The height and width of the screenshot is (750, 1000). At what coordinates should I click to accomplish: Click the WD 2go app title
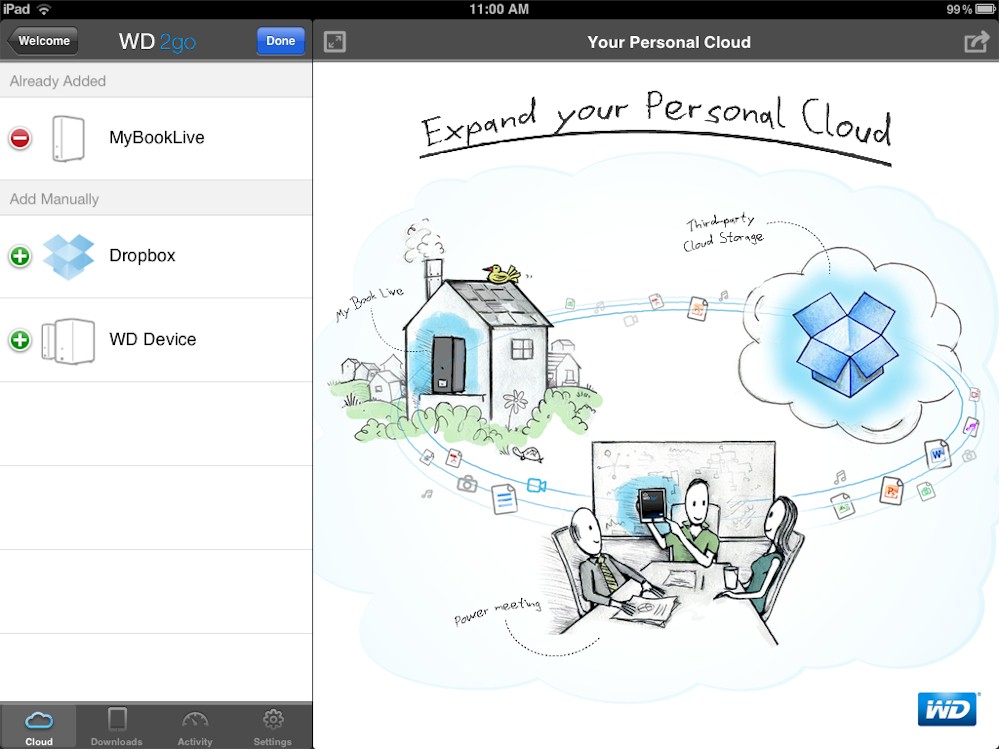click(x=158, y=41)
